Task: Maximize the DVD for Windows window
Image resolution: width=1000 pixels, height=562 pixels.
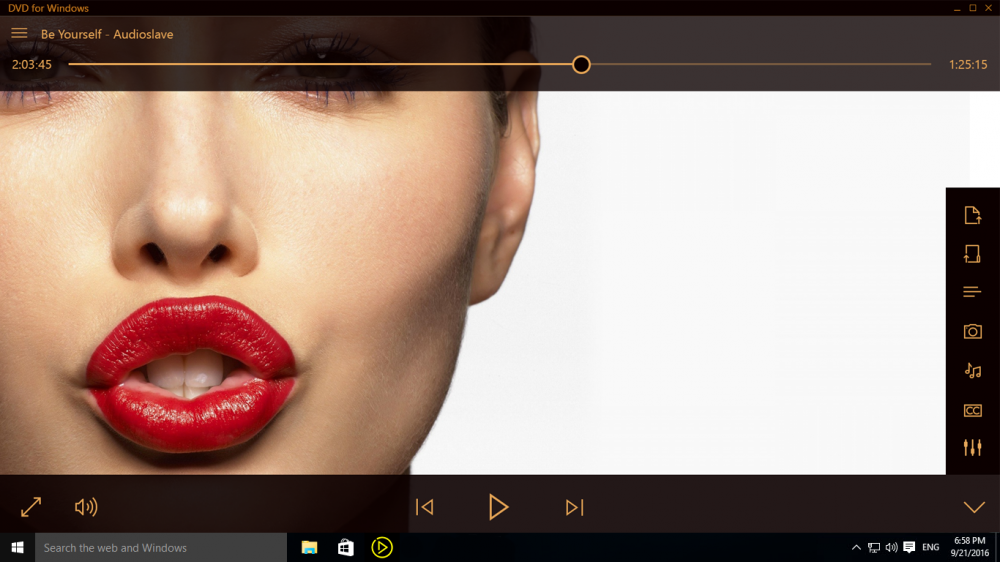Action: [x=973, y=8]
